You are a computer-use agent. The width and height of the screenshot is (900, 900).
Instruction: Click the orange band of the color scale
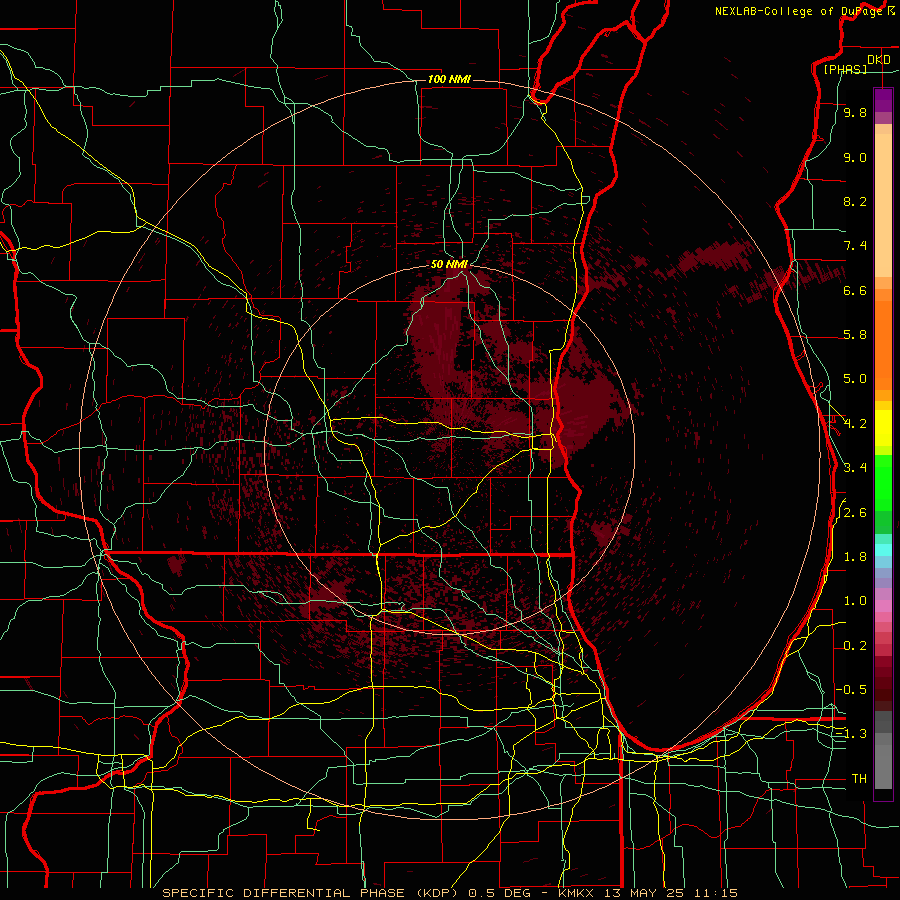[x=883, y=344]
